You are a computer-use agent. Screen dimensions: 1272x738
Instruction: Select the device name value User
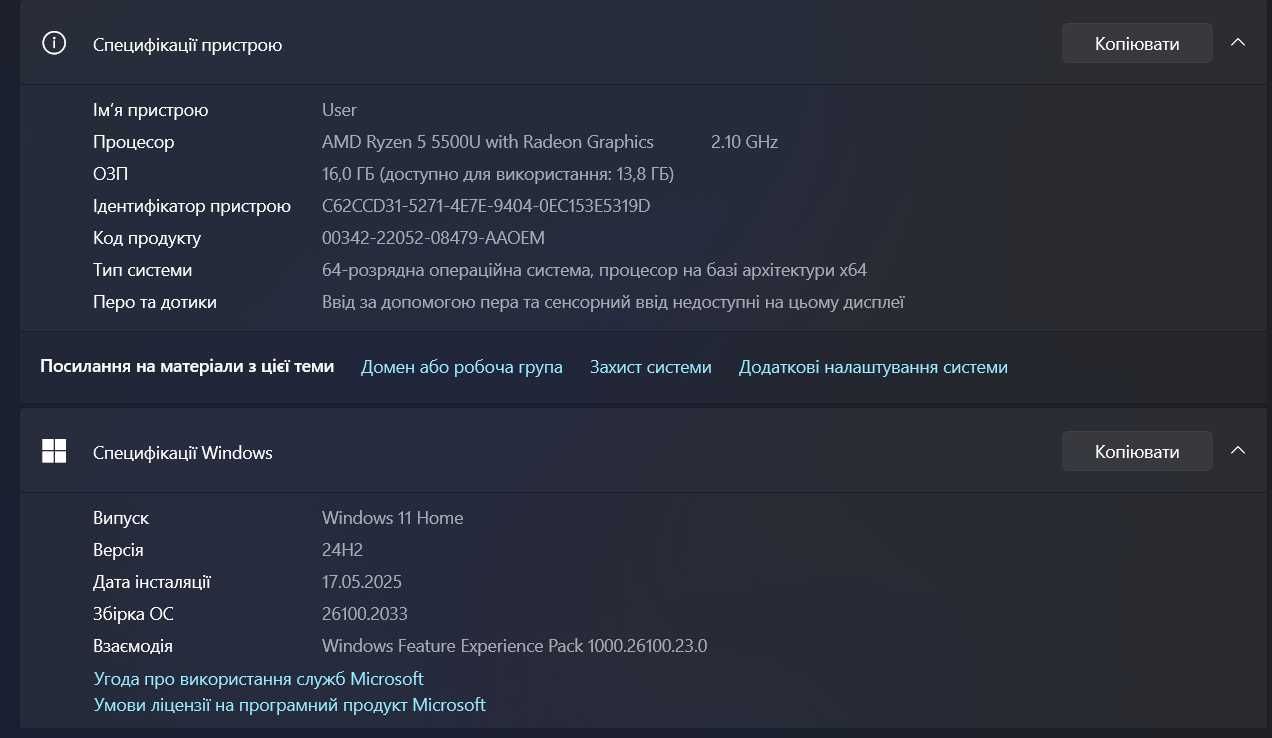(x=339, y=110)
